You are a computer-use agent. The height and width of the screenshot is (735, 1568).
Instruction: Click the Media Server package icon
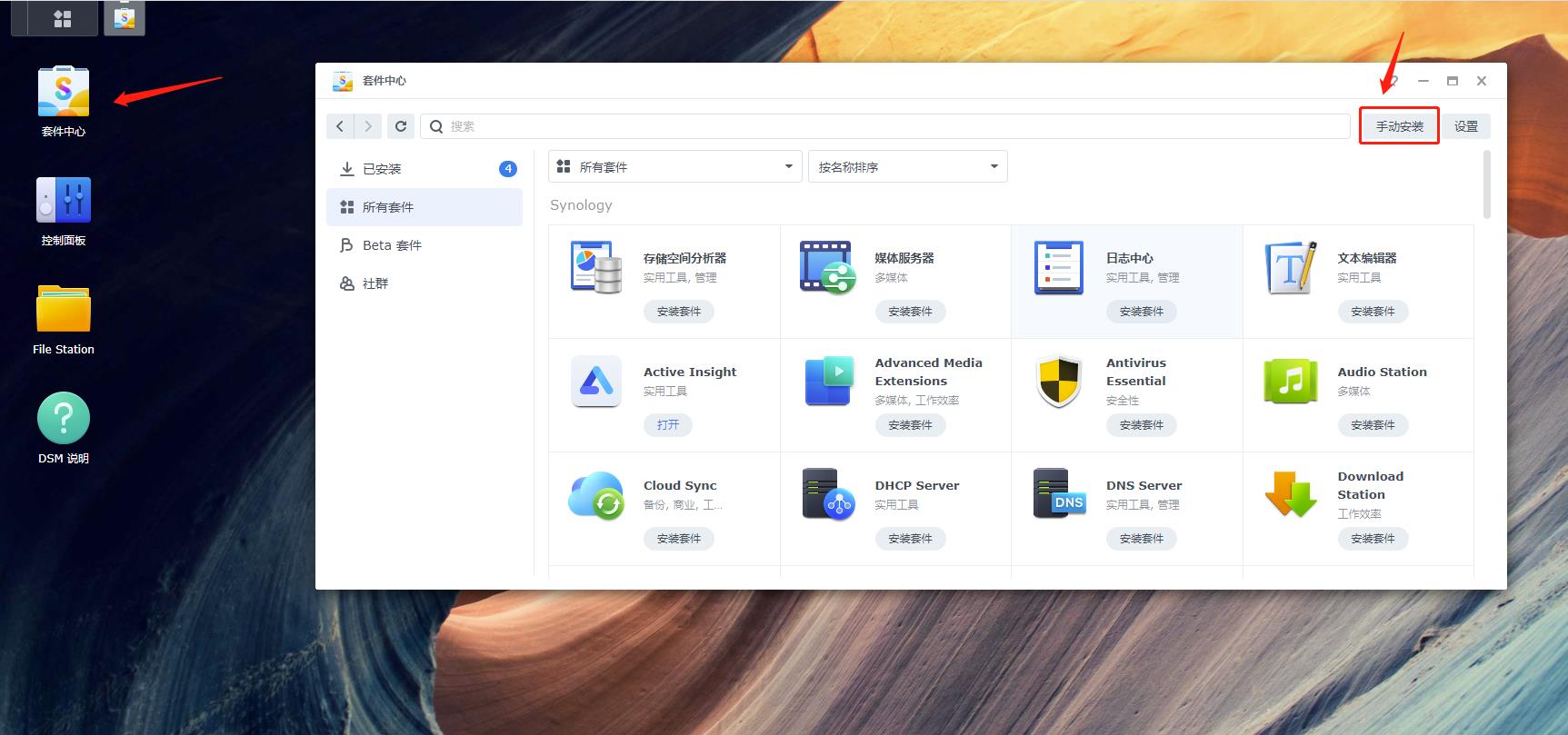pyautogui.click(x=827, y=267)
